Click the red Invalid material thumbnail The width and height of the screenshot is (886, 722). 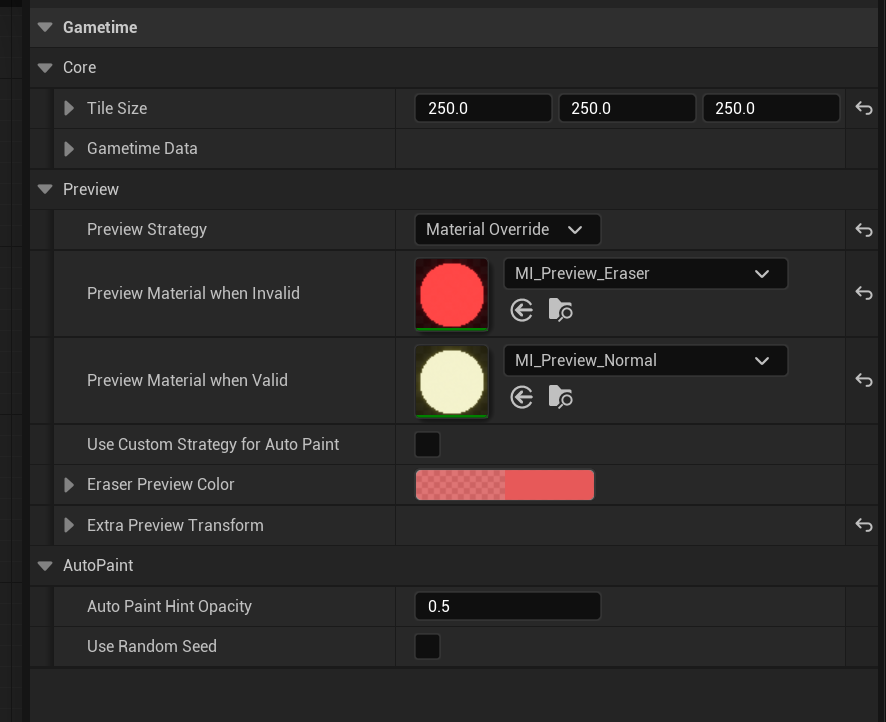(452, 294)
